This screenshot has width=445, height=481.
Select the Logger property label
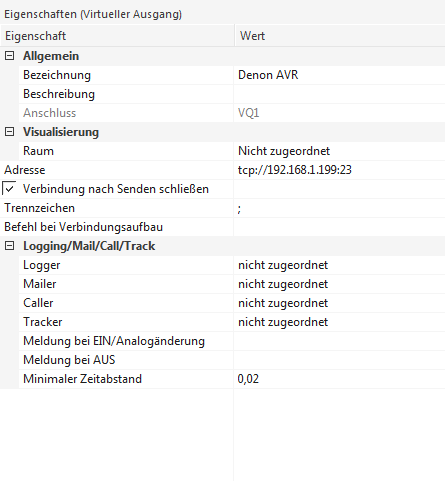[42, 265]
